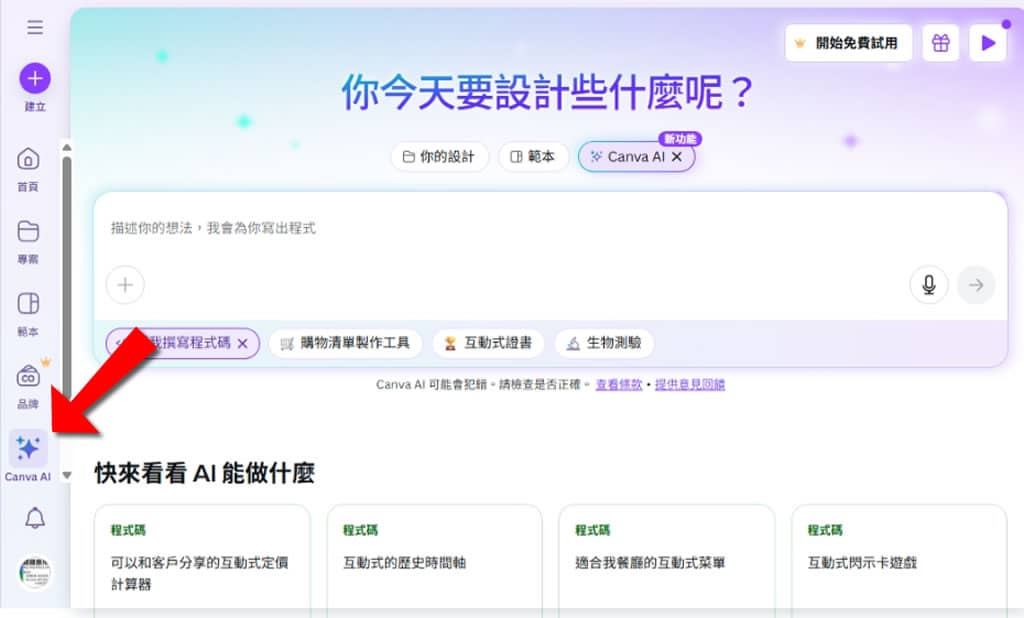Click the purple 建立 plus button

[x=35, y=78]
